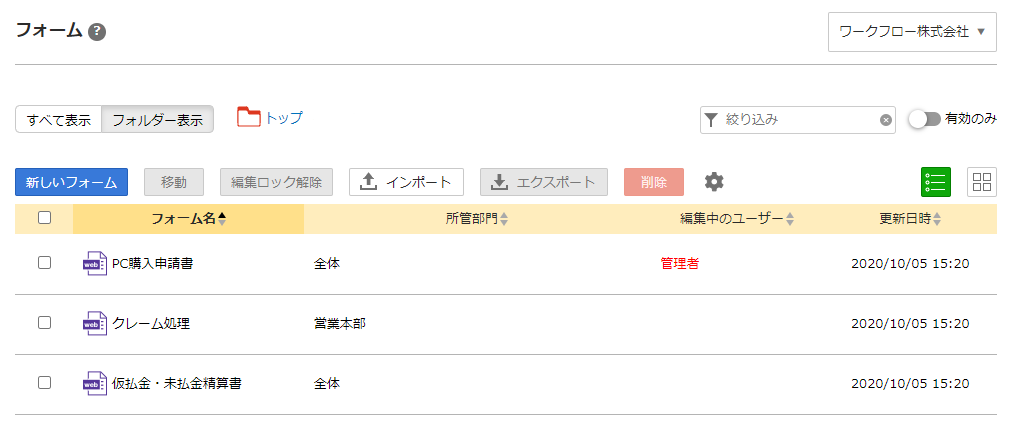Screen dimensions: 1014x428
Task: Toggle the 有効のみ switch
Action: click(924, 119)
